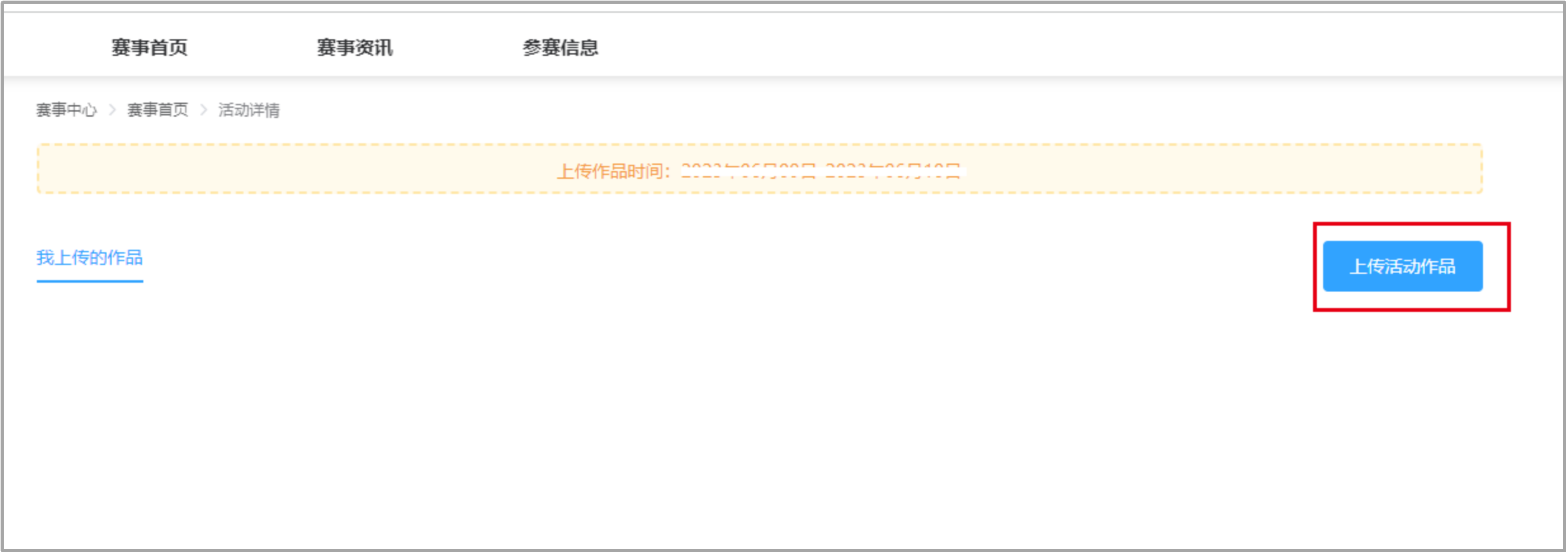Click the 赛事首页 breadcrumb link
The image size is (1568, 554).
point(158,110)
